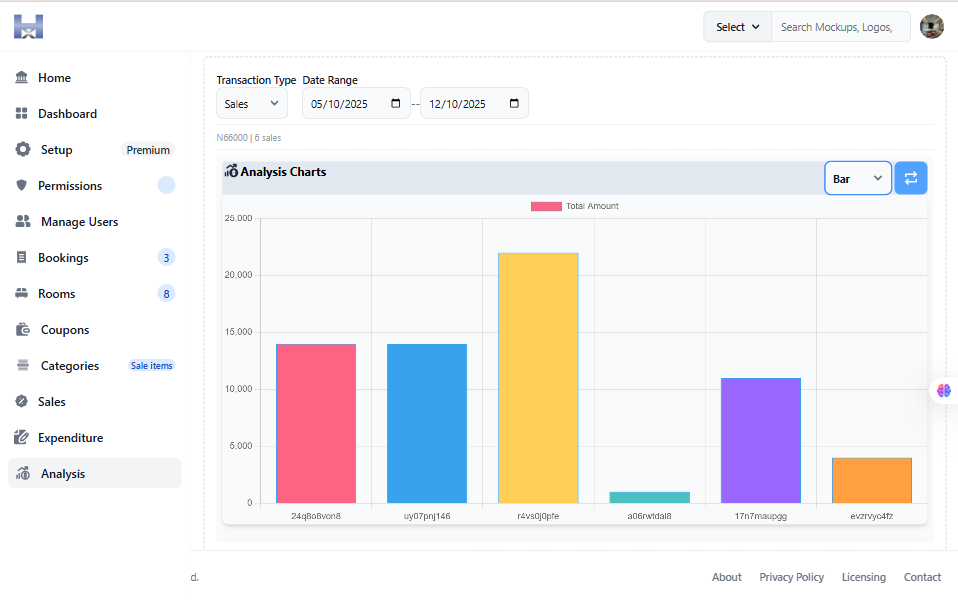This screenshot has width=958, height=600.
Task: Click the Home building icon in sidebar
Action: click(22, 78)
